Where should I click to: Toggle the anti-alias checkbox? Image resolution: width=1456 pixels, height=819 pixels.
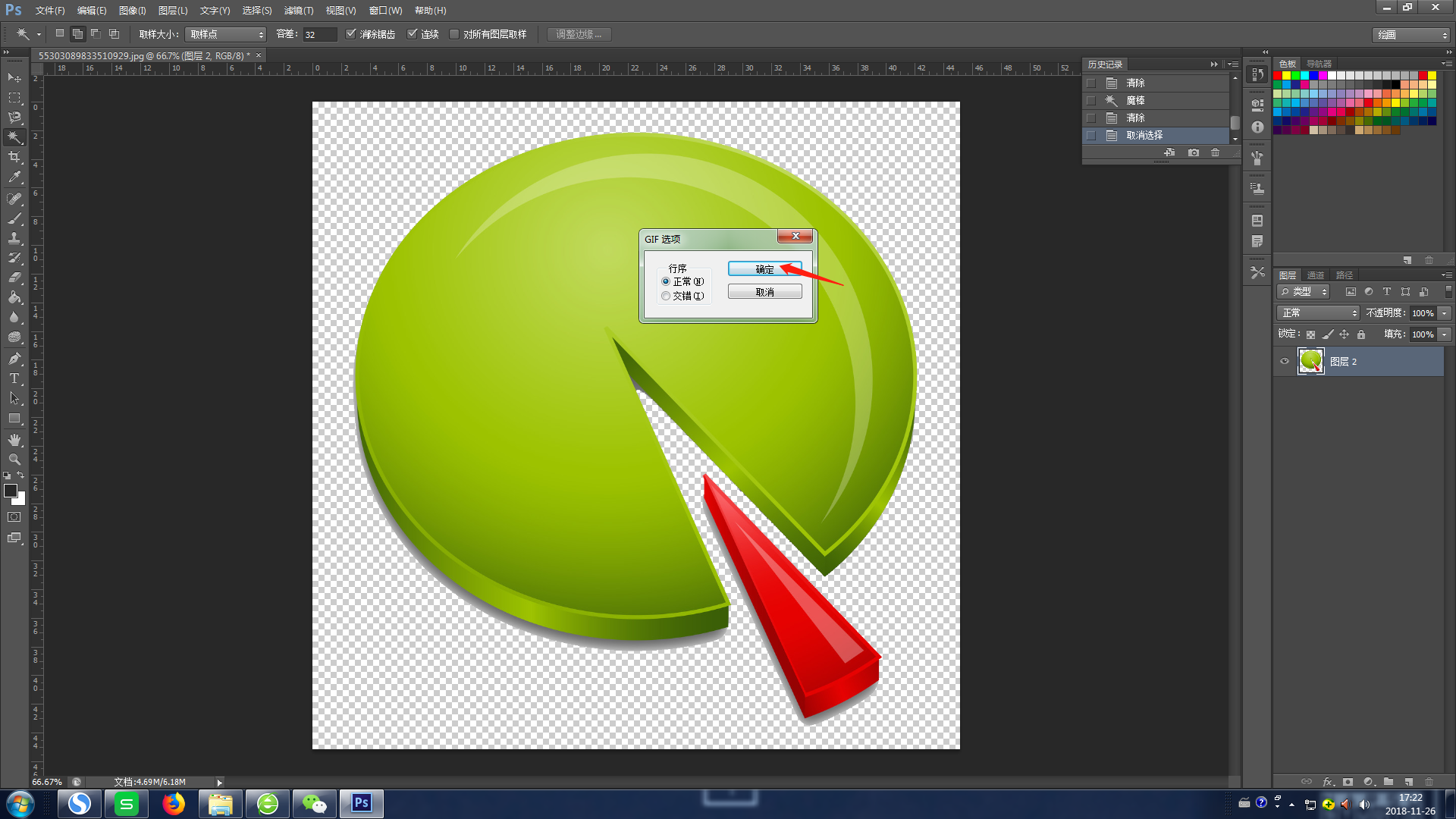pos(350,34)
